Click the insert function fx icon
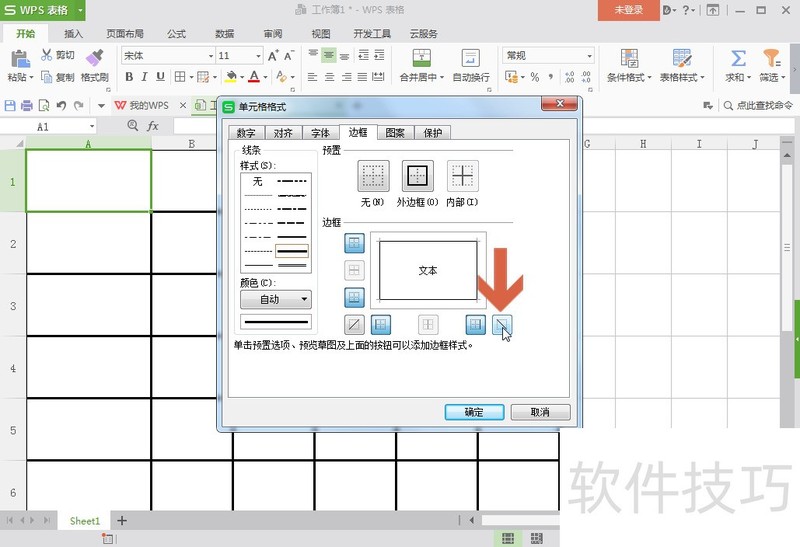Viewport: 800px width, 547px height. point(153,126)
